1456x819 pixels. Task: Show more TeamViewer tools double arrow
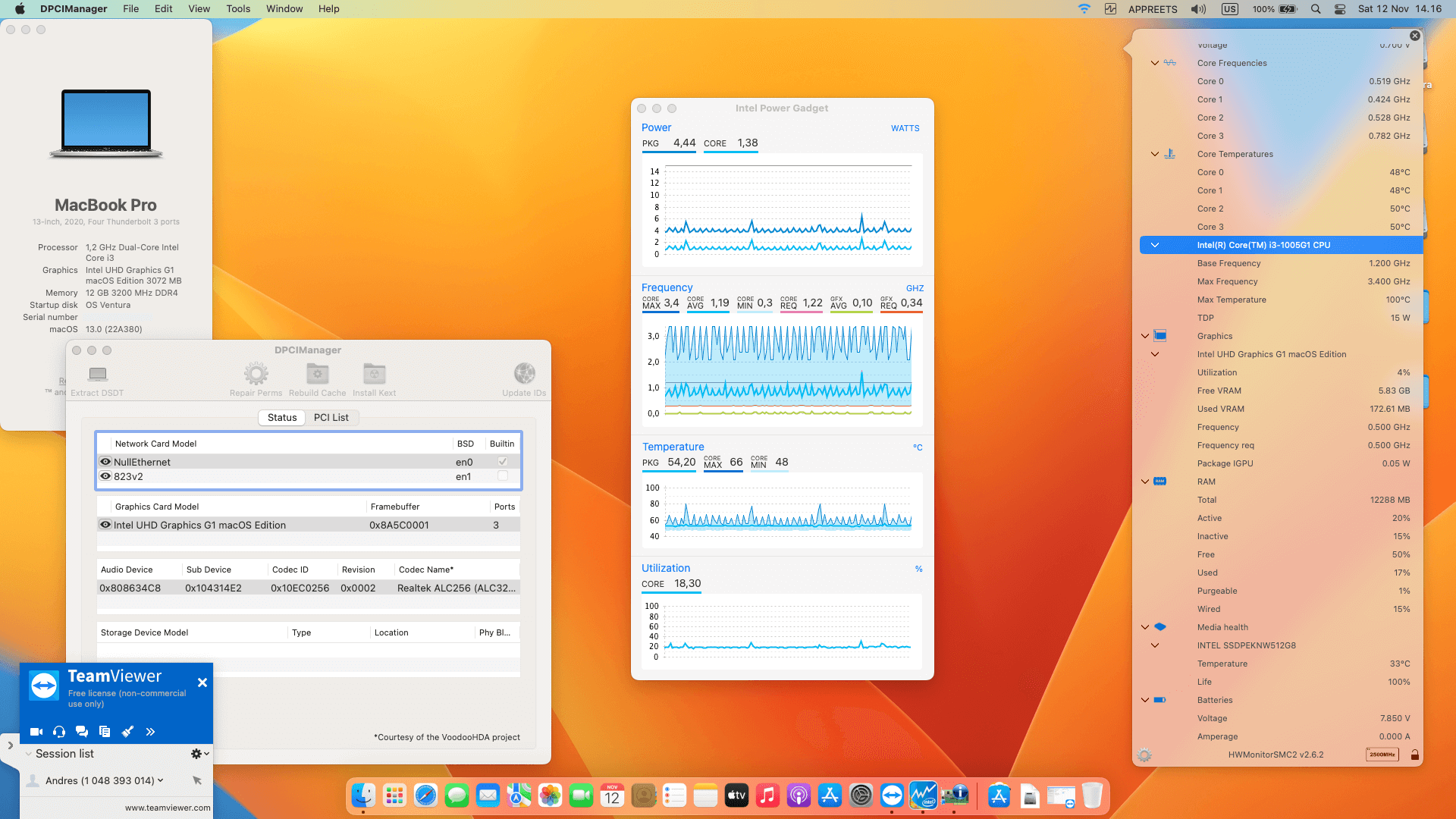(150, 732)
